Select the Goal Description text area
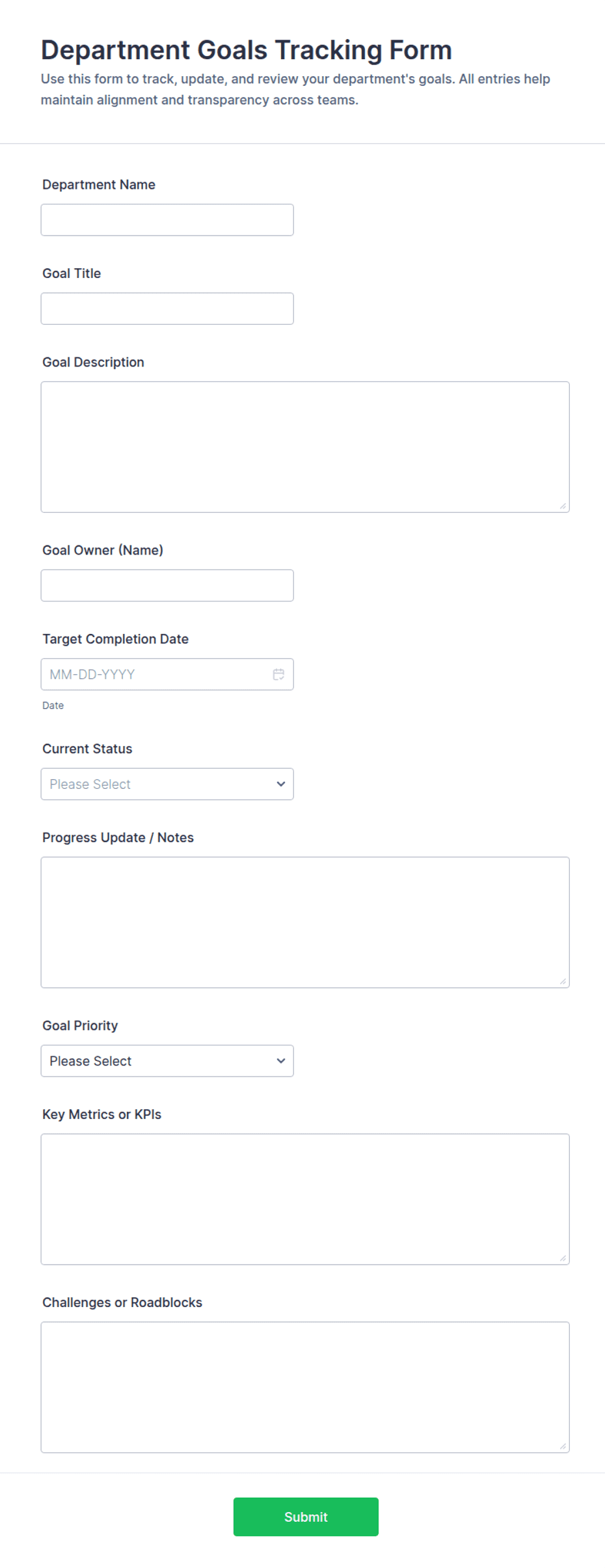Image resolution: width=605 pixels, height=1568 pixels. (x=305, y=447)
